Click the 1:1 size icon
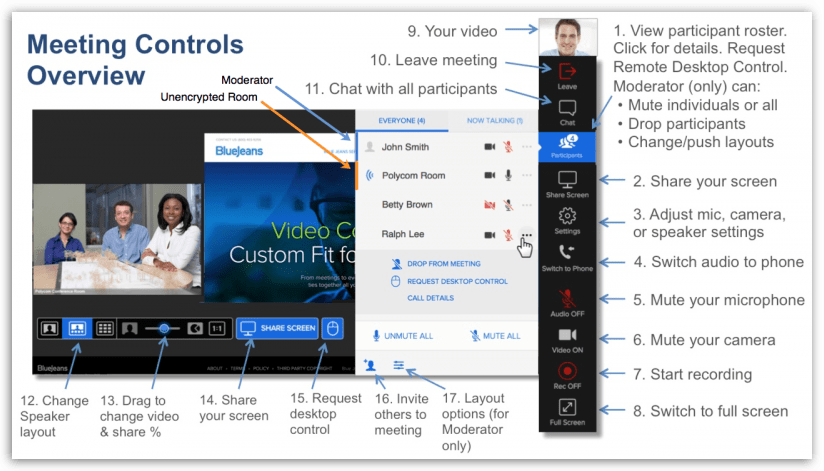Viewport: 824px width, 471px height. [x=217, y=329]
